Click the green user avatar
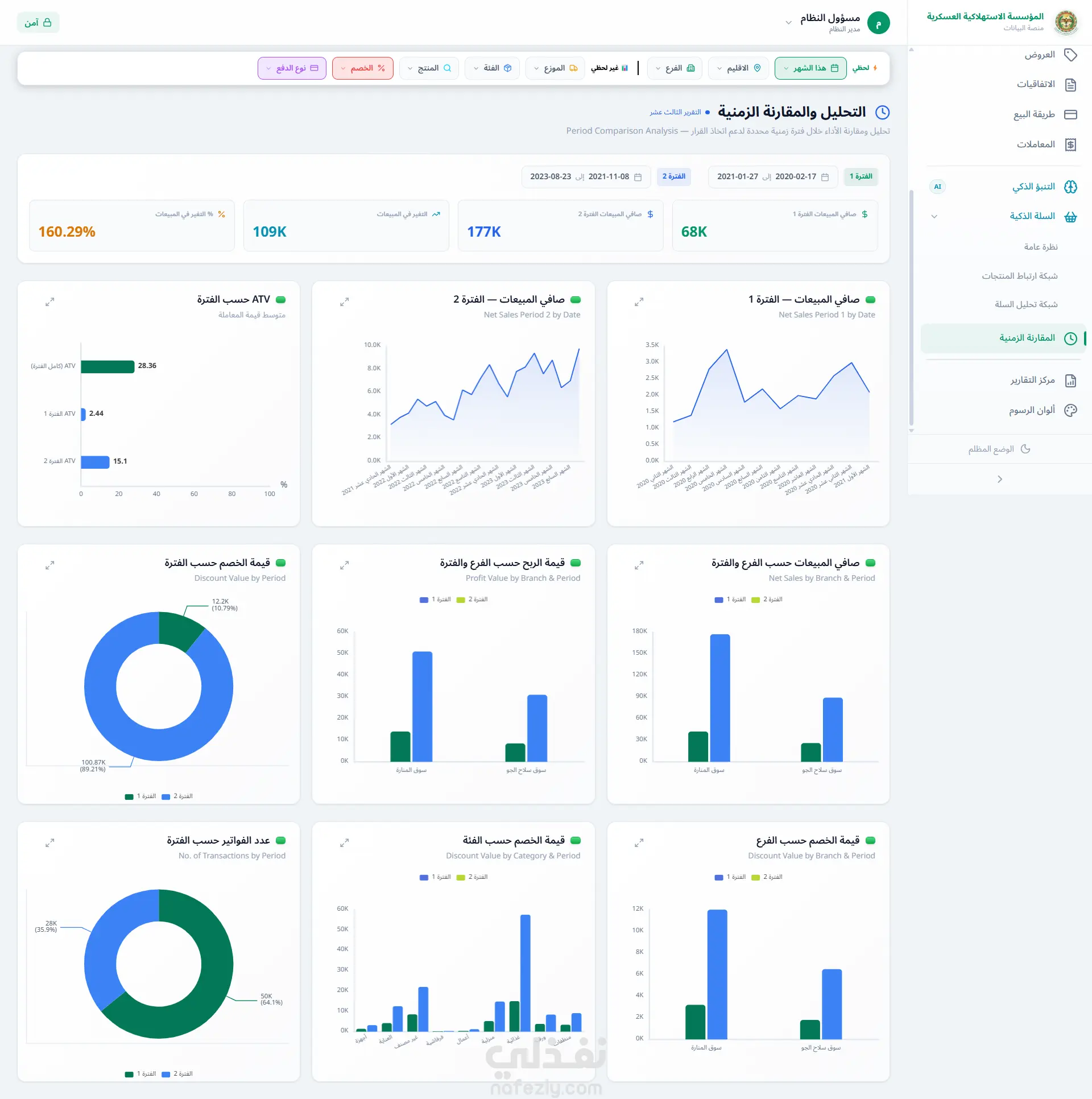The width and height of the screenshot is (1092, 1099). (878, 23)
